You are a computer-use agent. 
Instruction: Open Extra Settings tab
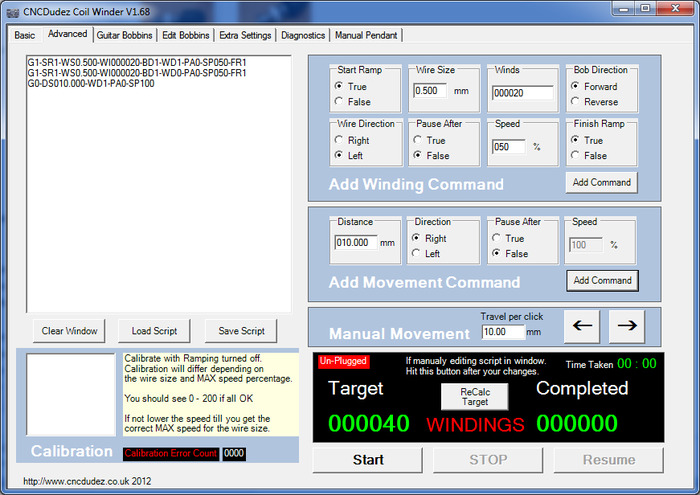pyautogui.click(x=245, y=35)
